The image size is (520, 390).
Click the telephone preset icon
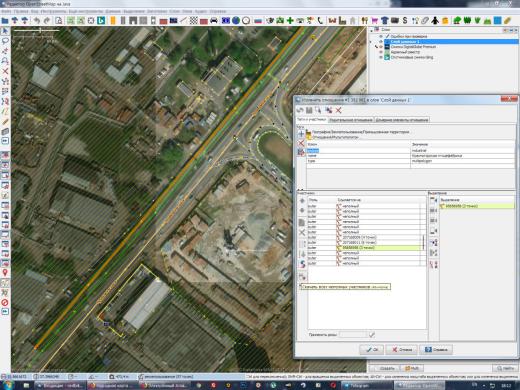[320, 21]
